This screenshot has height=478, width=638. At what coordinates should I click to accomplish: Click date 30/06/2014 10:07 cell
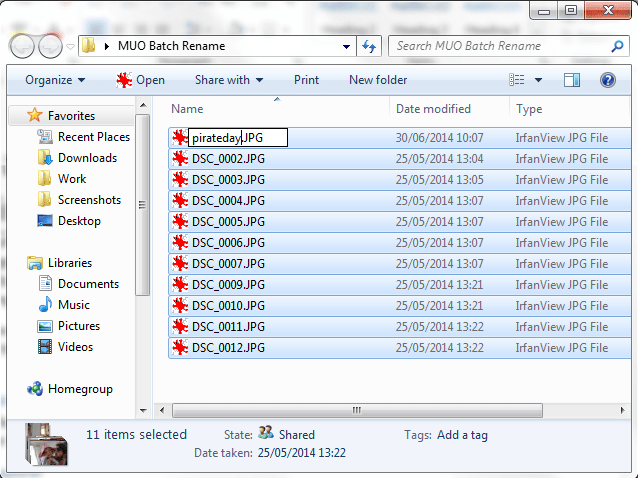point(439,138)
